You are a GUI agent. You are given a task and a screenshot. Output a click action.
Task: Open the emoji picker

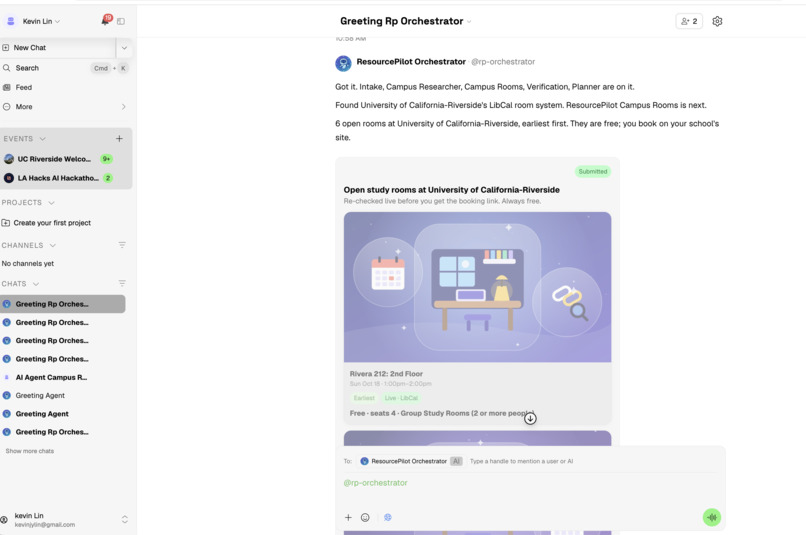(365, 518)
